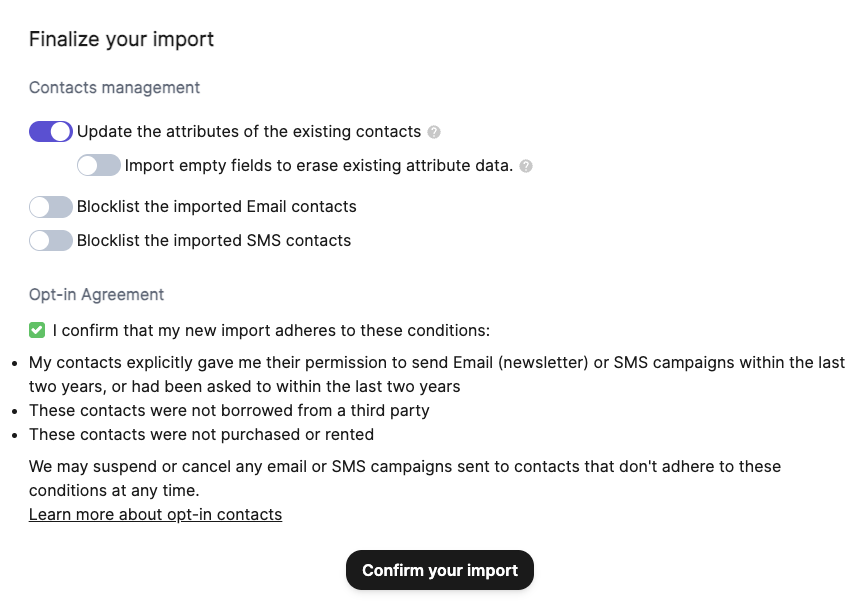Image resolution: width=868 pixels, height=614 pixels.
Task: Open Learn more about opt-in contacts link
Action: coord(155,515)
